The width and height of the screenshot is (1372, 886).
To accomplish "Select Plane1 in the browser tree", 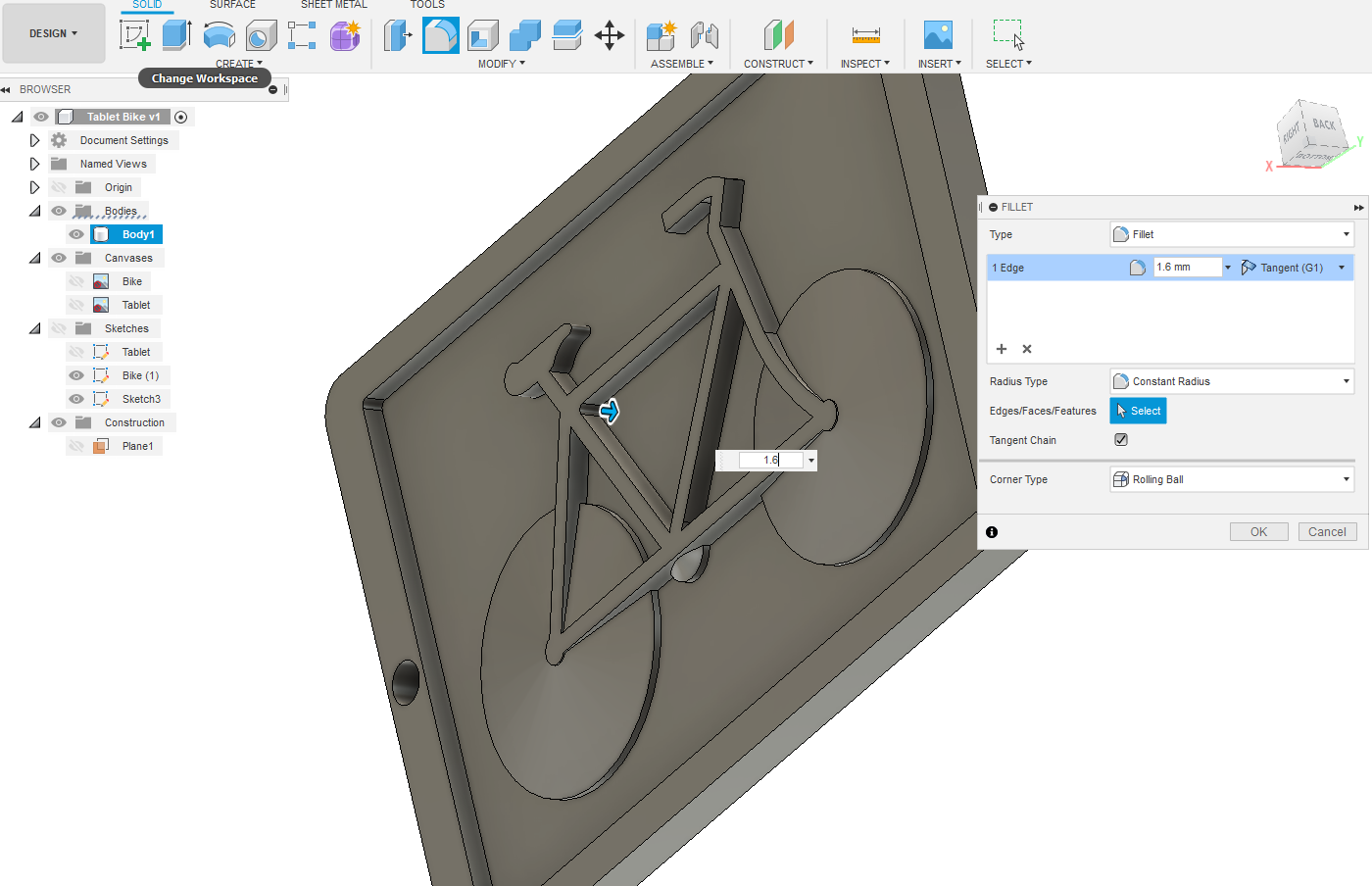I will coord(137,446).
